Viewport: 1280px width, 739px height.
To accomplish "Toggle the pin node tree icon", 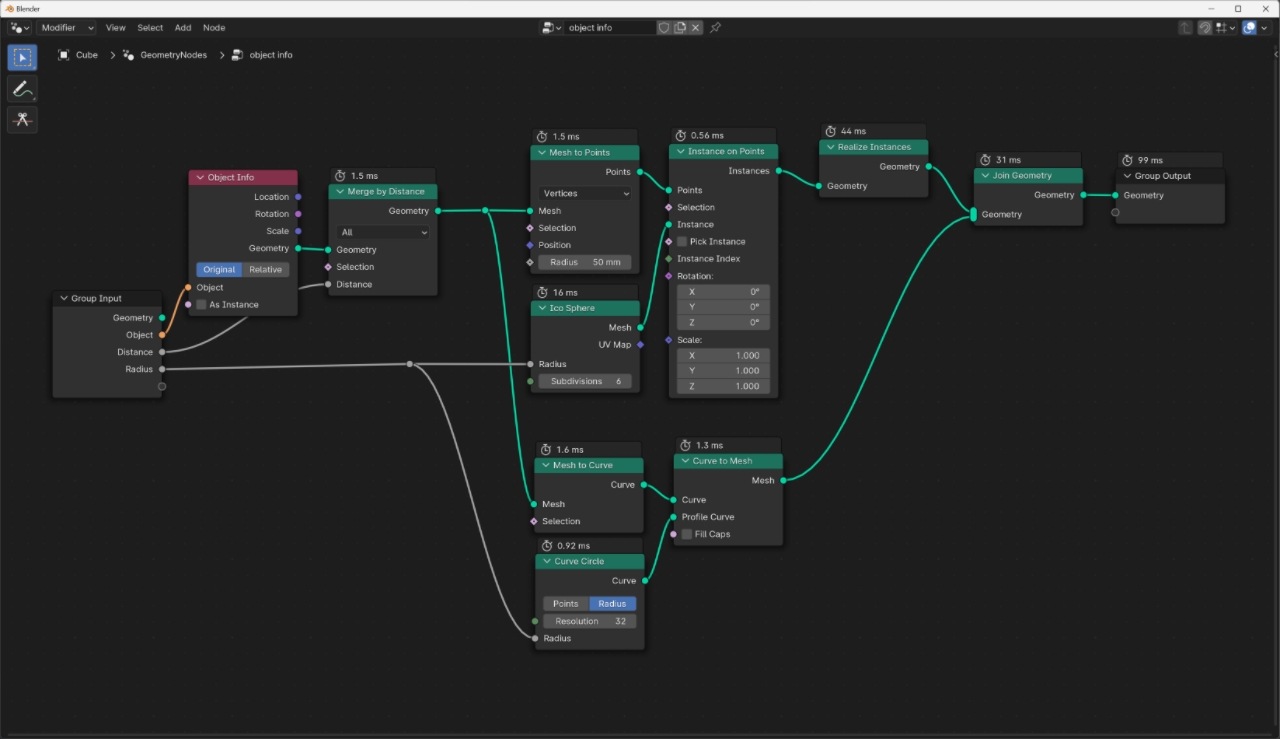I will click(x=715, y=28).
